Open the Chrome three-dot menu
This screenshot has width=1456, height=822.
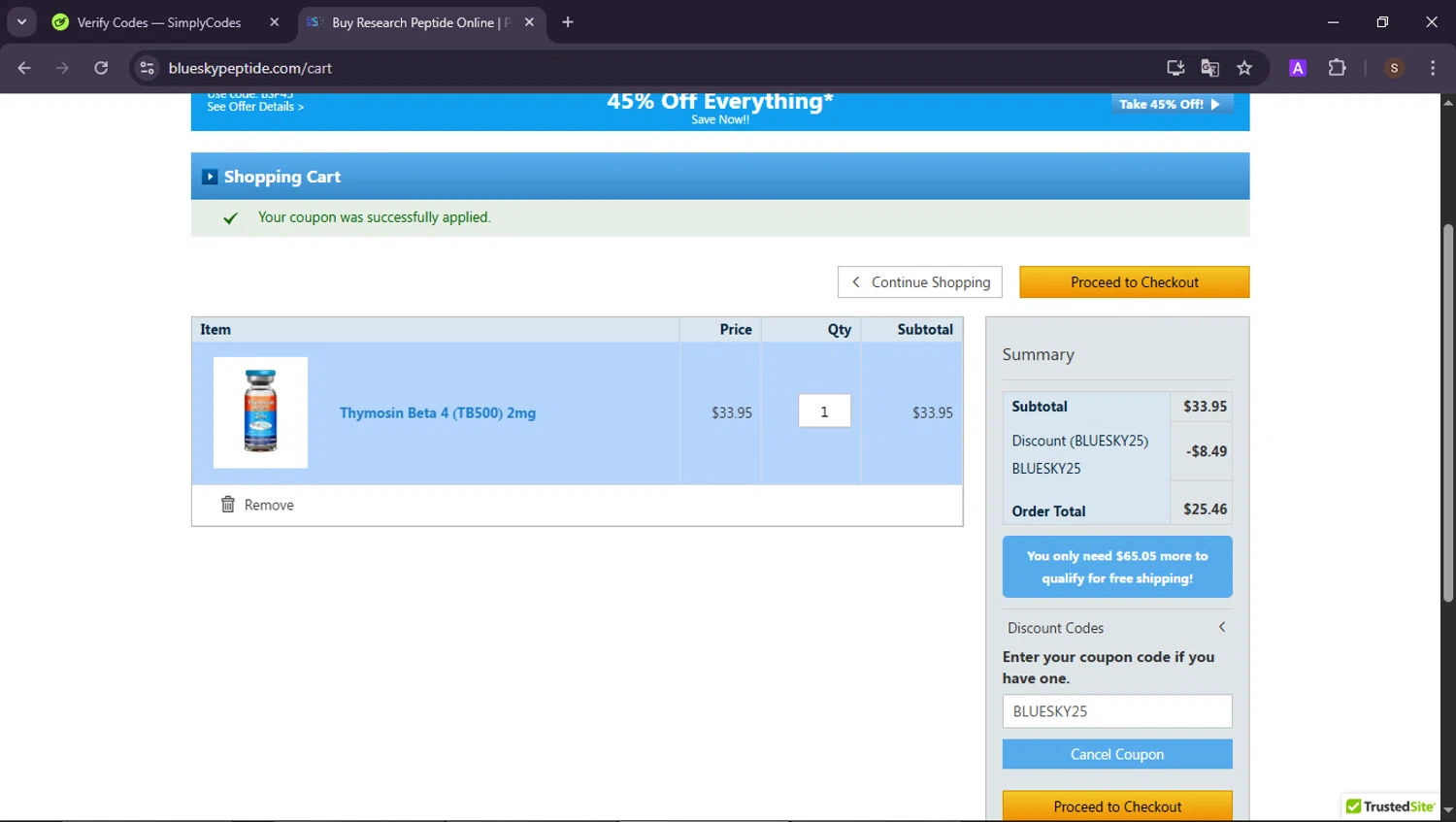pos(1433,68)
